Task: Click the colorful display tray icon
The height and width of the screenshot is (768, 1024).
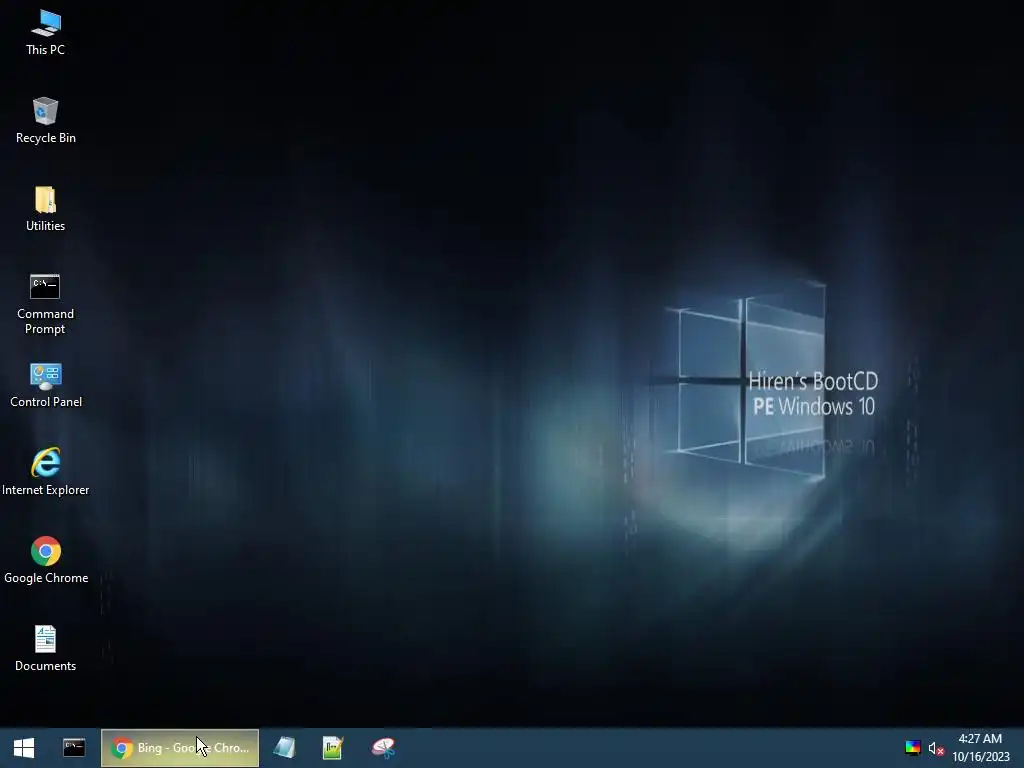Action: click(x=912, y=748)
